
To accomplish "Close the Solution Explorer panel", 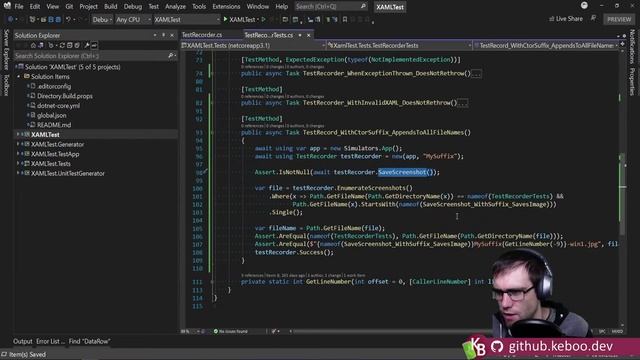I will click(x=172, y=36).
